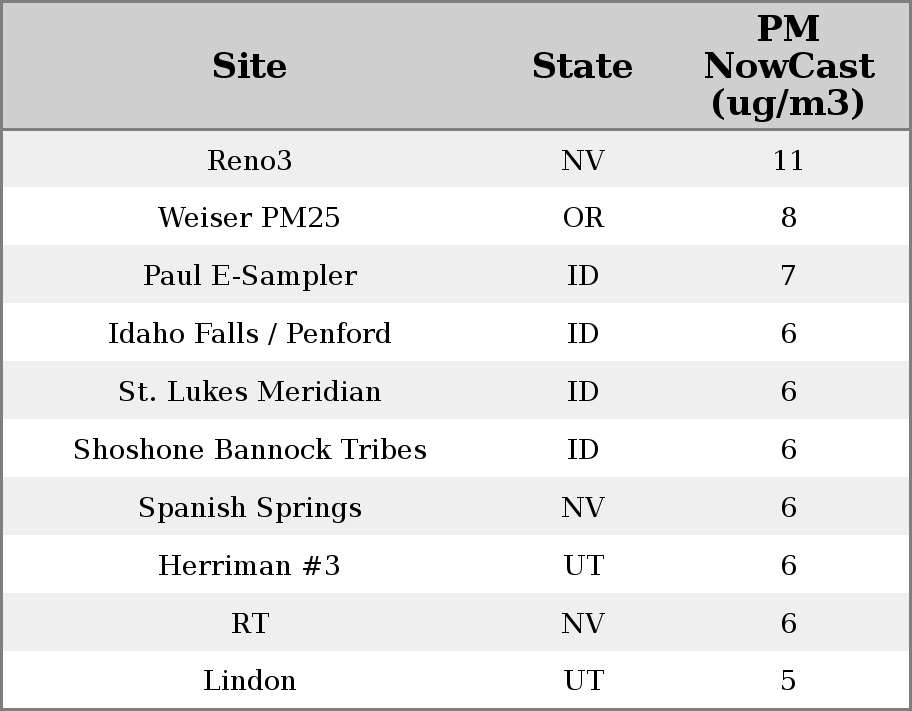This screenshot has width=912, height=711.
Task: Click the NowCast value 8 for Weiser PM25
Action: coord(788,218)
